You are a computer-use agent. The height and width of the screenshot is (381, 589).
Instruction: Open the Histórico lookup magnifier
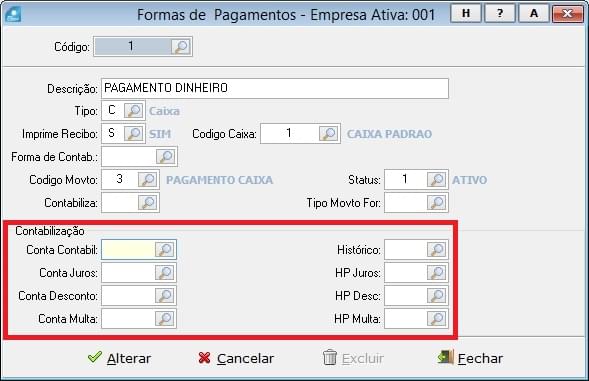[x=436, y=249]
